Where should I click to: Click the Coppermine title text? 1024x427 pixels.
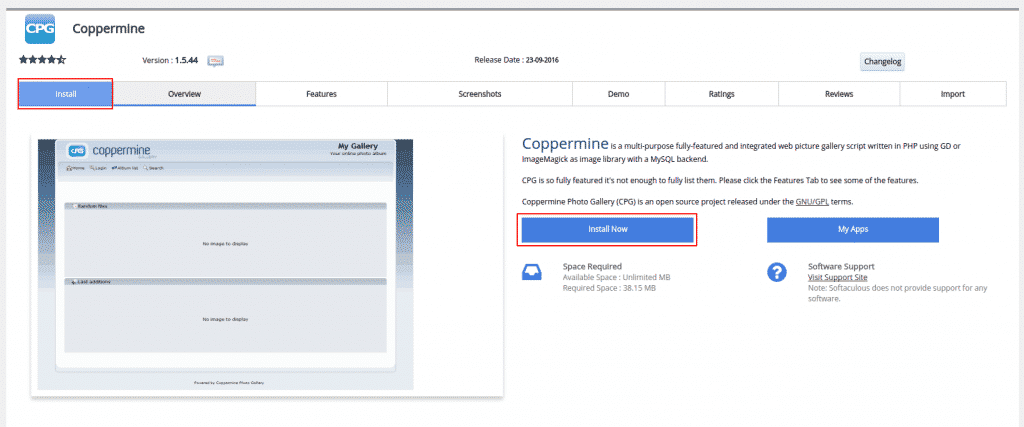[x=108, y=29]
